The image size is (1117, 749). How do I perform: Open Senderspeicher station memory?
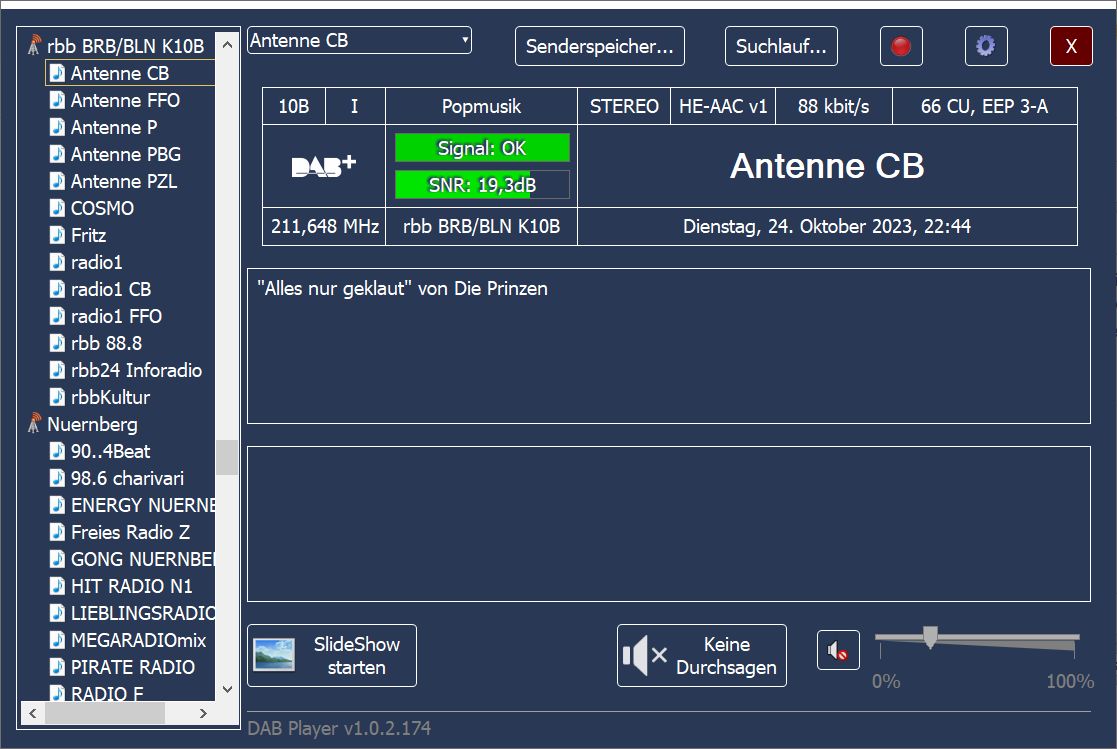click(600, 46)
